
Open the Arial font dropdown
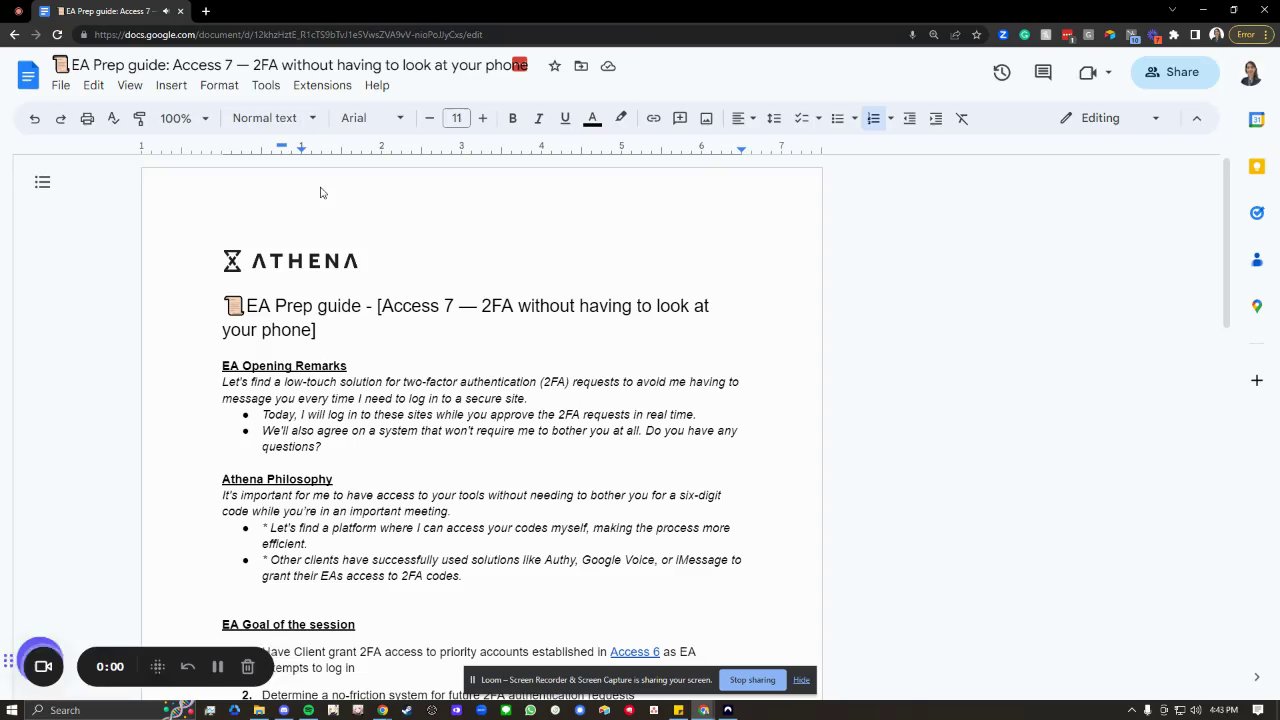coord(373,118)
